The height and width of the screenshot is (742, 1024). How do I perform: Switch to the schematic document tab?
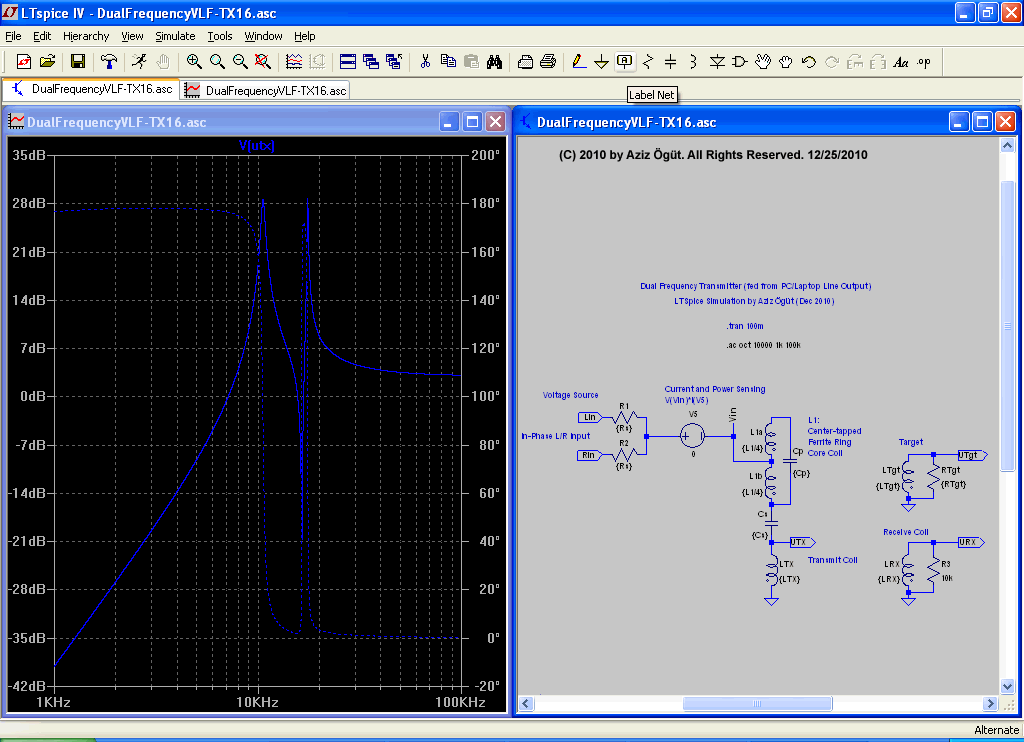coord(92,89)
